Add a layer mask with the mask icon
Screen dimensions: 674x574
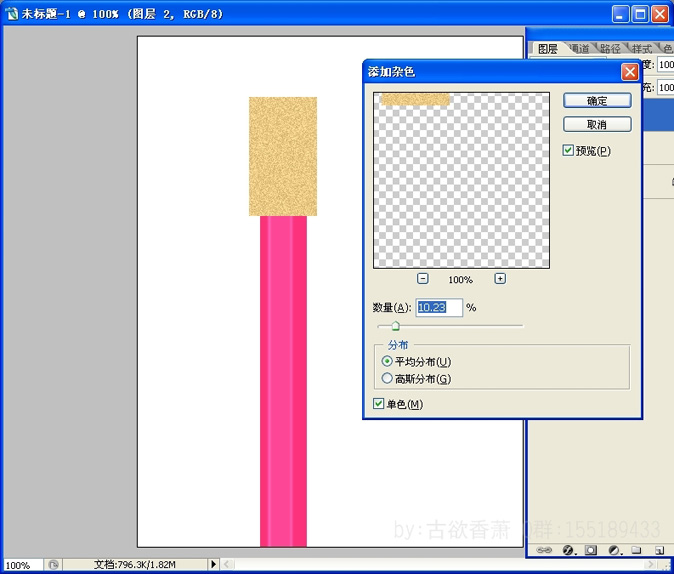tap(591, 550)
